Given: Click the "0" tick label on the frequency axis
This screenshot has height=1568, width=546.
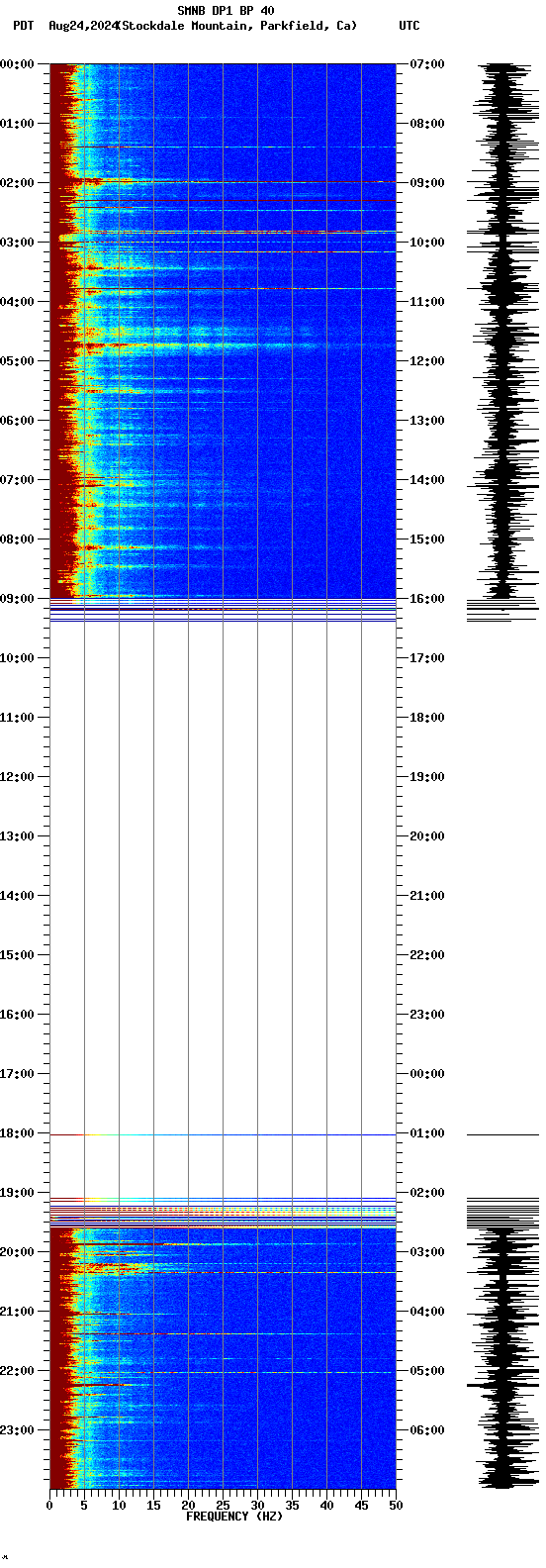Looking at the screenshot, I should tap(49, 1506).
